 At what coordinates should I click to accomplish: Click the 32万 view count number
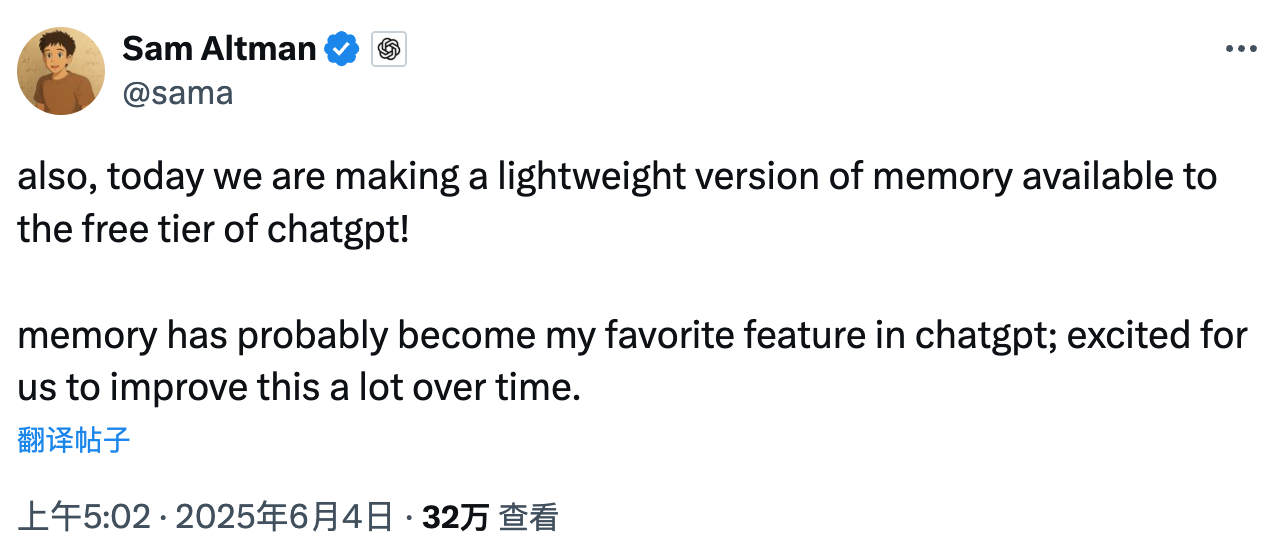pyautogui.click(x=456, y=517)
